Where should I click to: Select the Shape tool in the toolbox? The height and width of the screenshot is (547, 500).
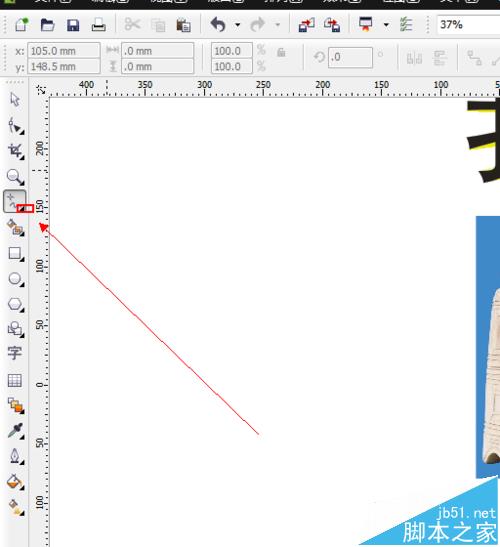point(15,126)
